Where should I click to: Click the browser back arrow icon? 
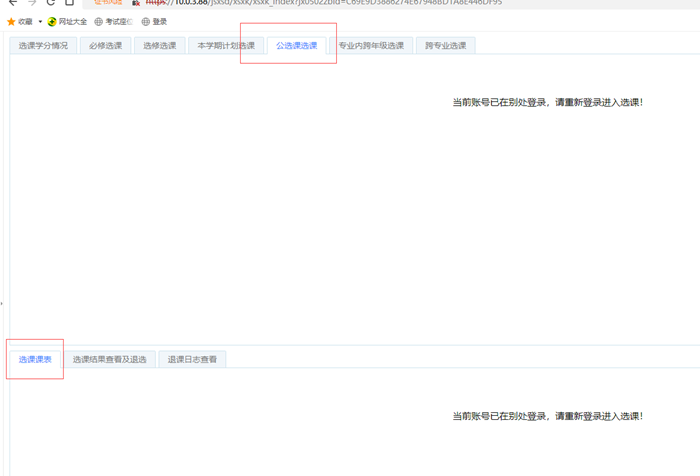click(12, 3)
